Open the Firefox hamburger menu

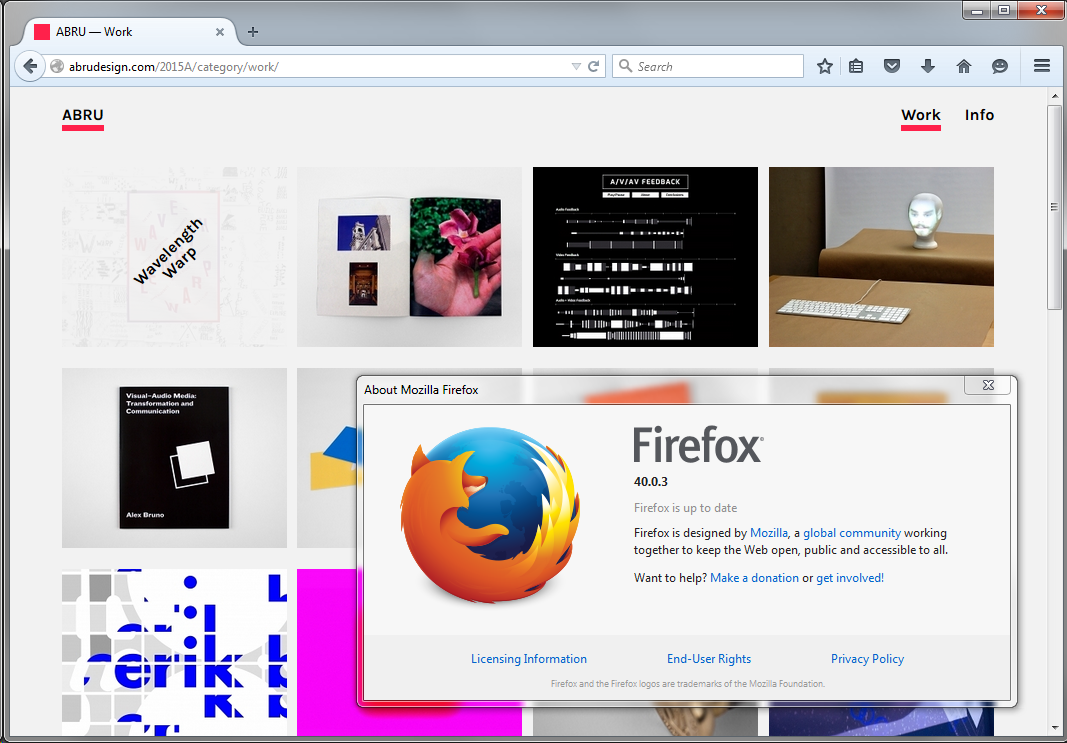[1041, 65]
